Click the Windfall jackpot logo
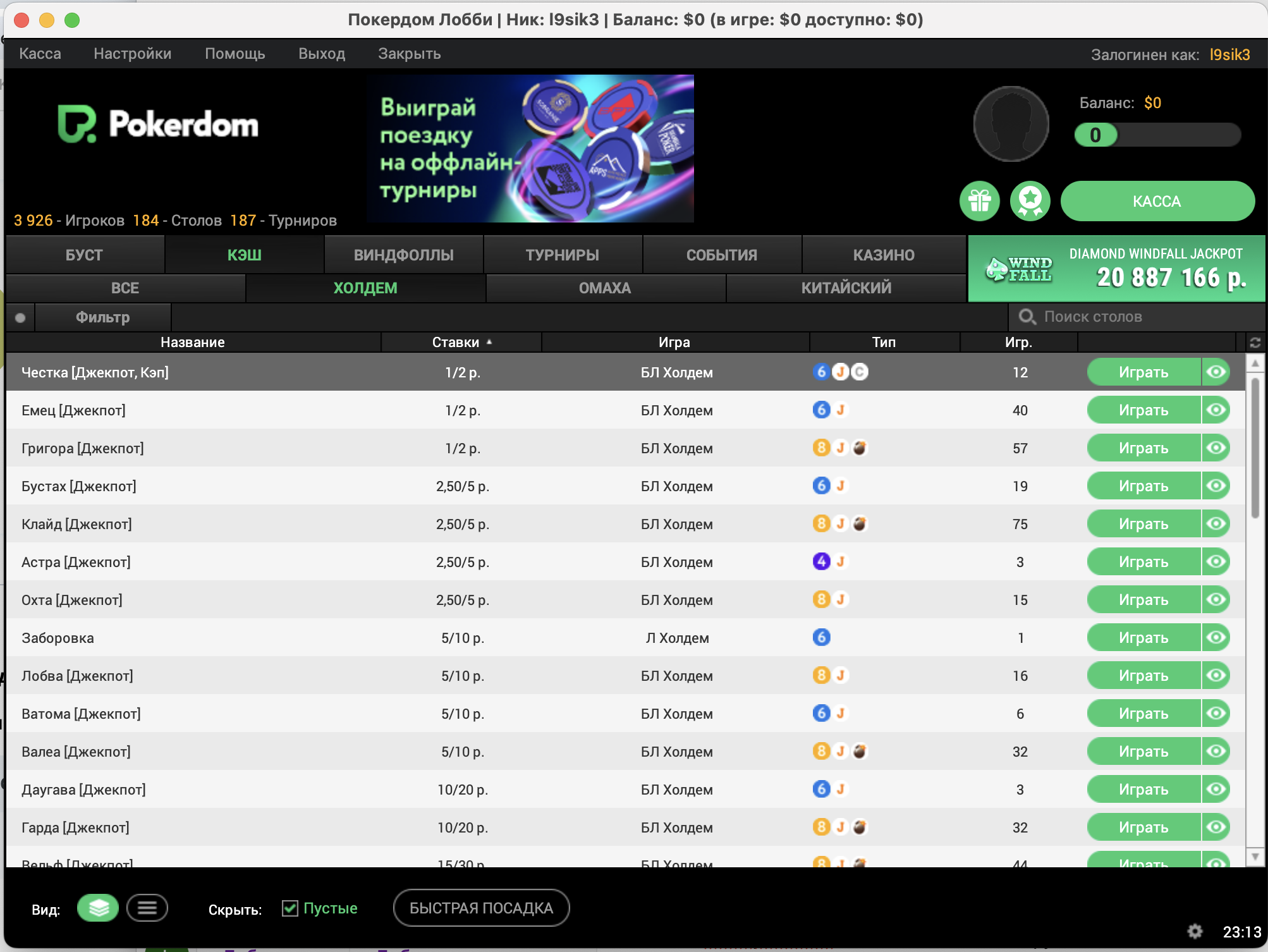 click(x=1018, y=269)
